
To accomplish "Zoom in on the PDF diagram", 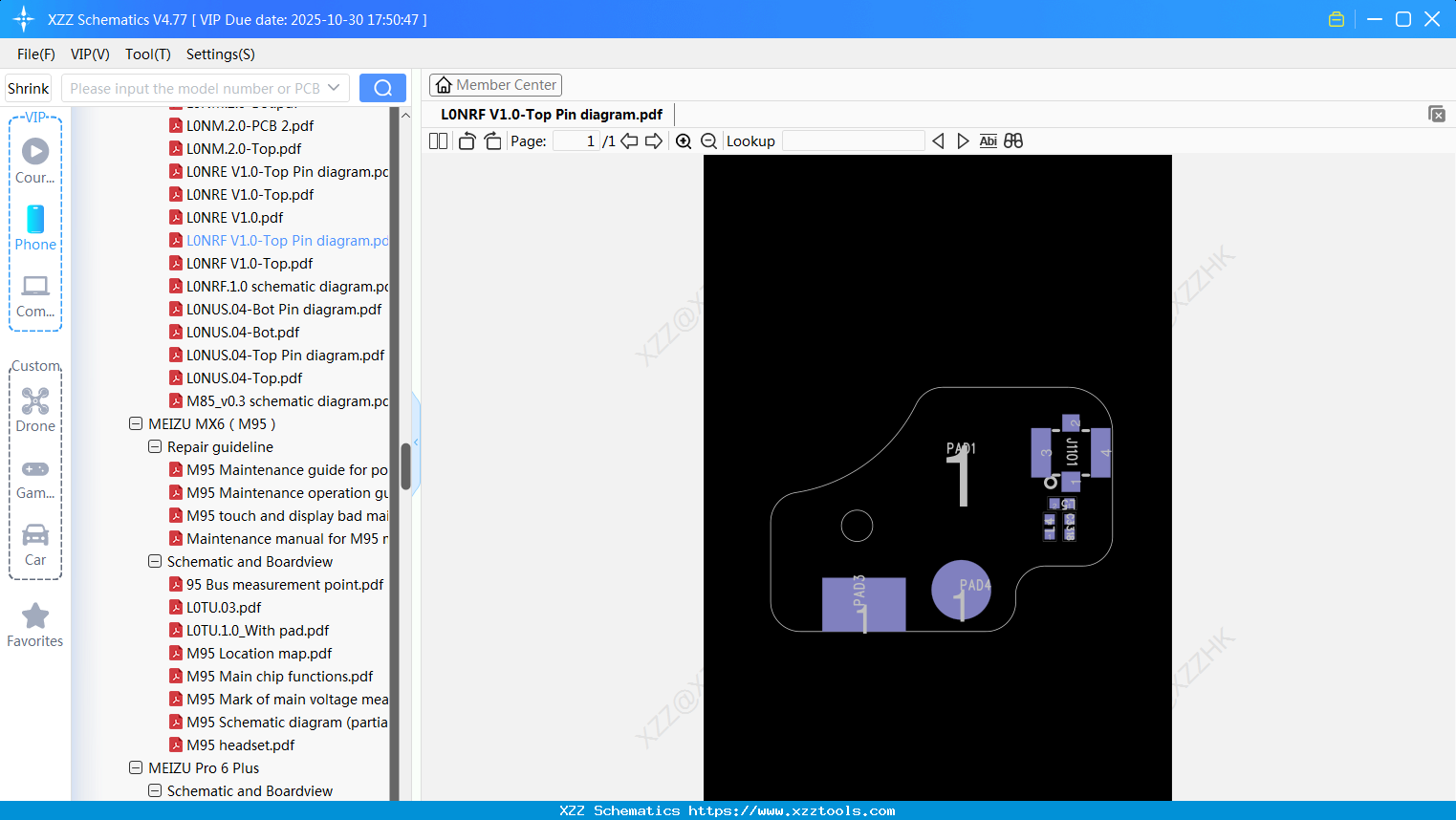I will coord(684,140).
